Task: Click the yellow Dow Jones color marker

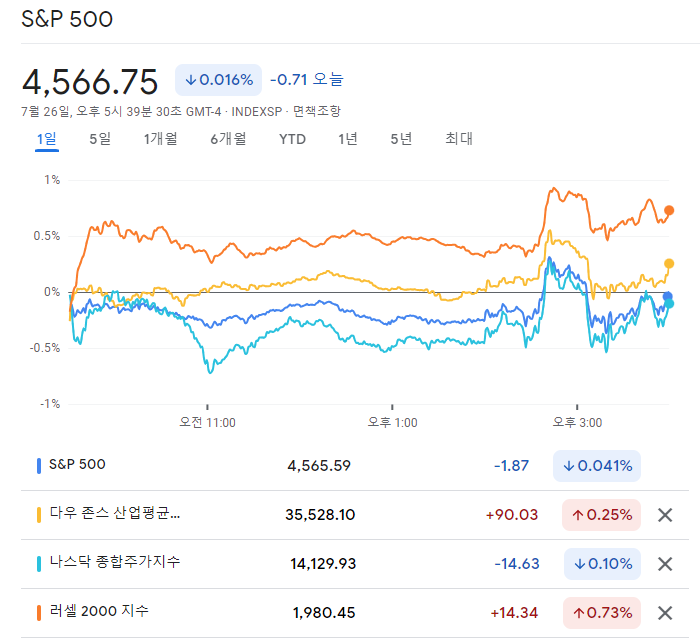Action: (39, 515)
